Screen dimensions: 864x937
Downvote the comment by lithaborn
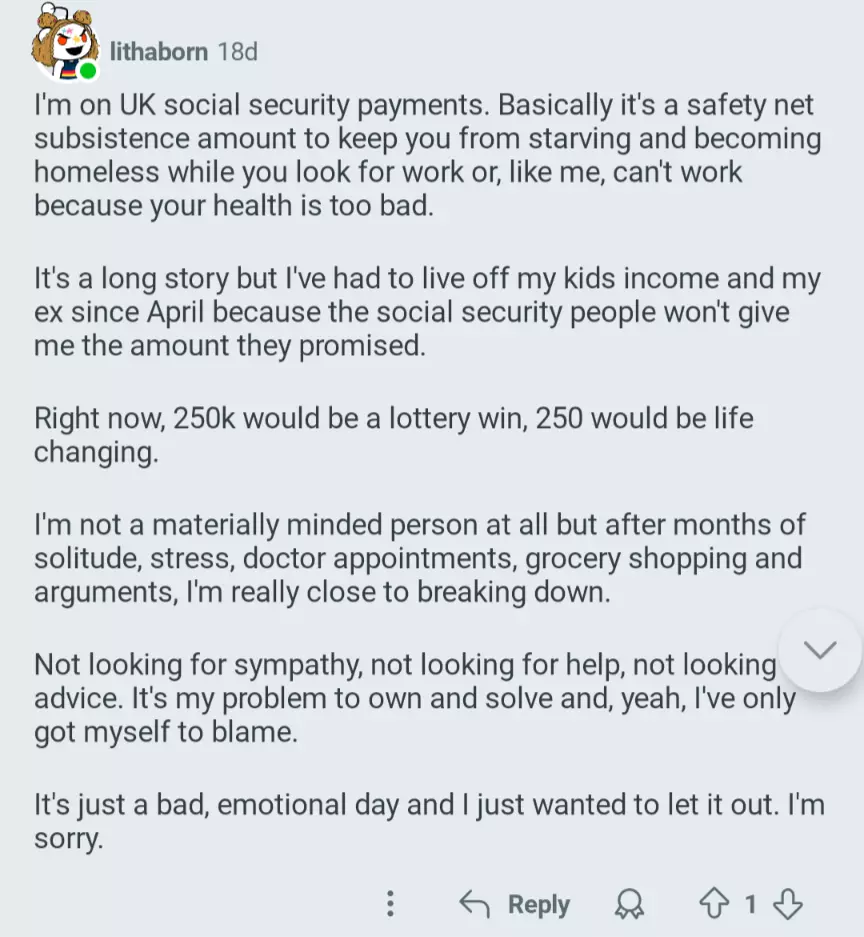click(x=788, y=904)
